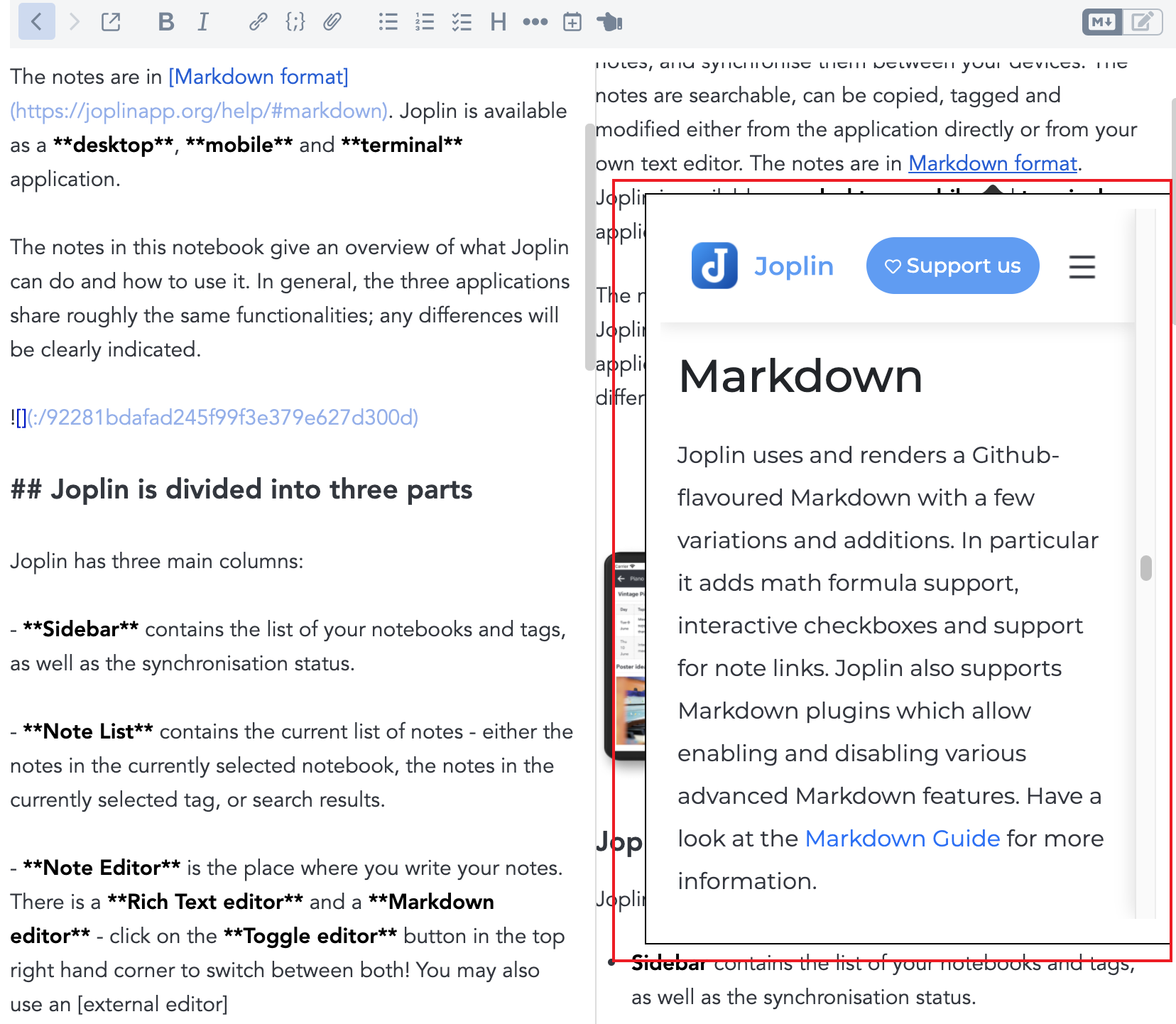Image resolution: width=1176 pixels, height=1024 pixels.
Task: Open the hamburger menu in the popup
Action: (1082, 266)
